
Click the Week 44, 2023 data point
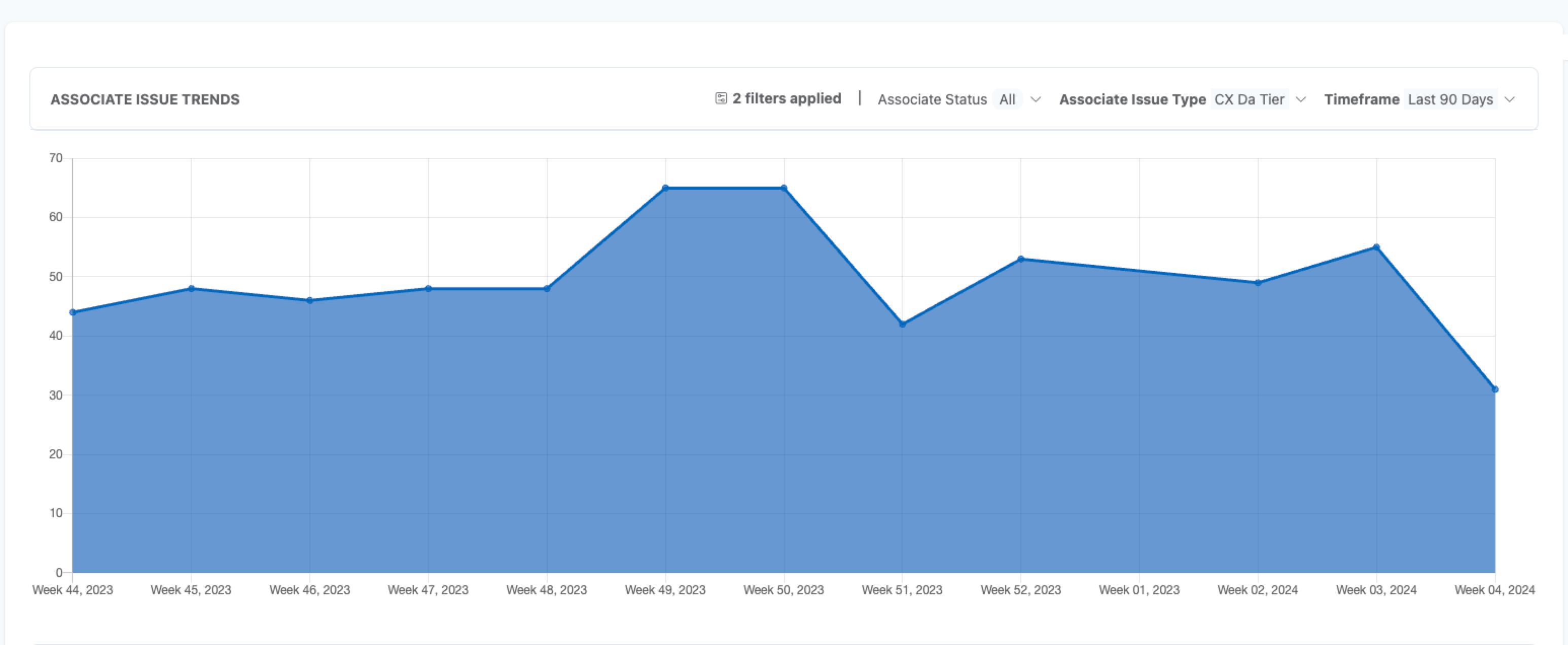click(x=73, y=312)
